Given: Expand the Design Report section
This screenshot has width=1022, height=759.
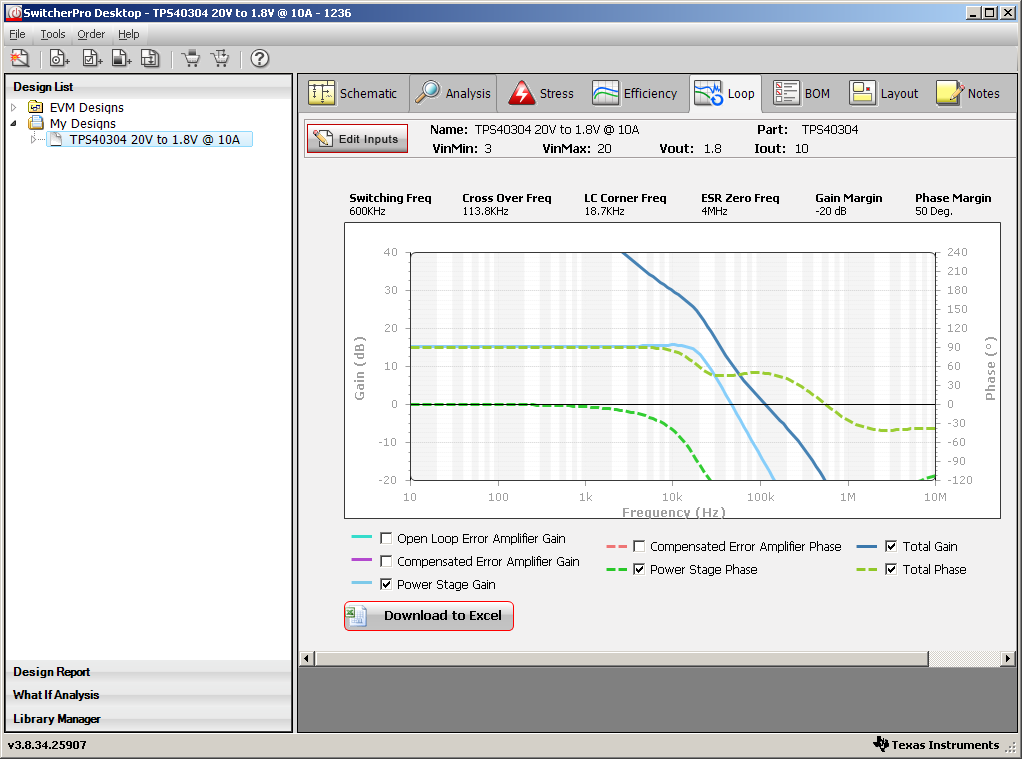Looking at the screenshot, I should (x=149, y=672).
